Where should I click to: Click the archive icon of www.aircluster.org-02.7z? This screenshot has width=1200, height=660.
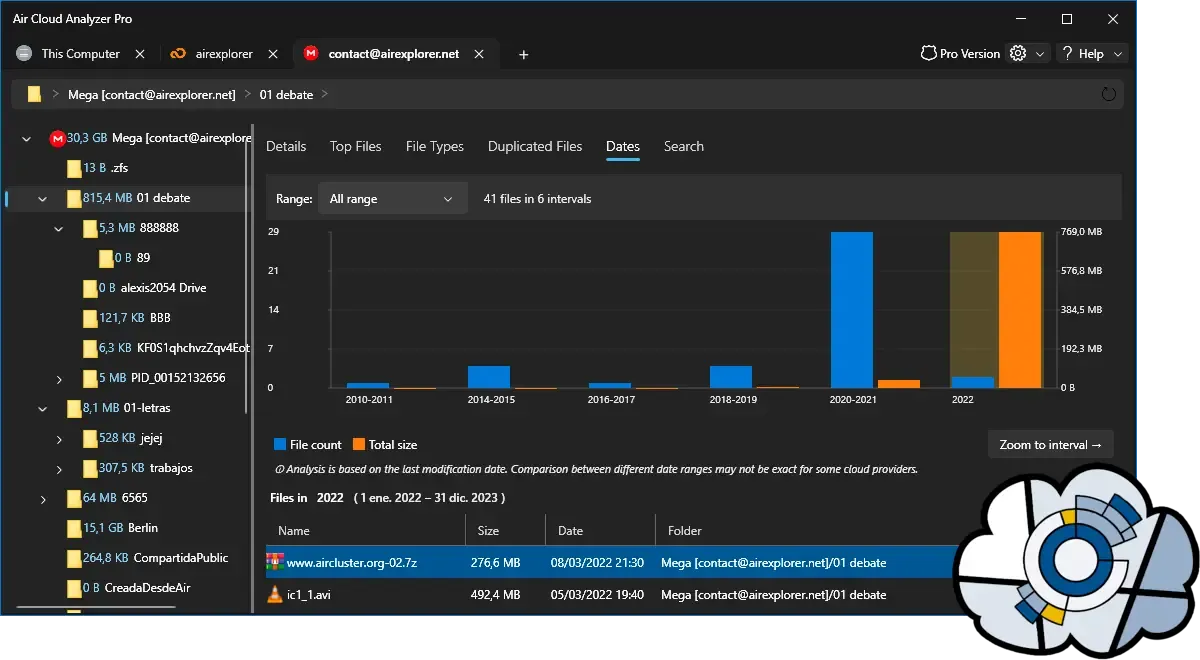[275, 563]
